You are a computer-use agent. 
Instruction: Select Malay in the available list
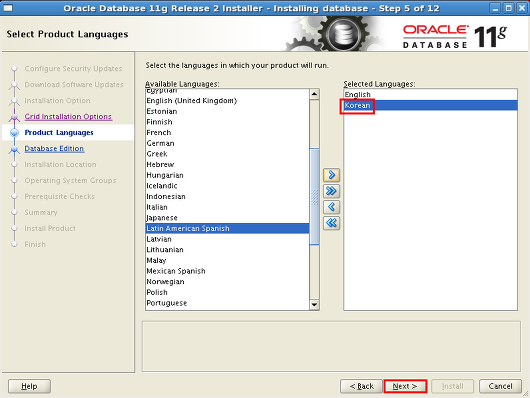pos(227,260)
